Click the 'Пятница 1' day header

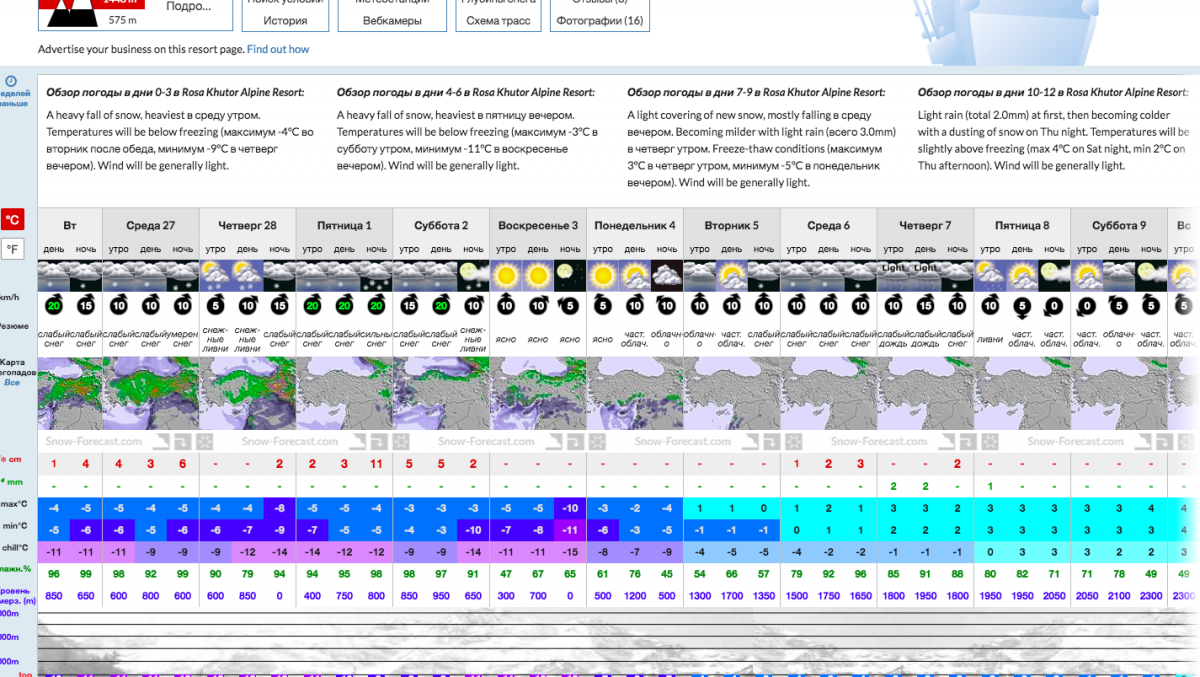coord(344,225)
